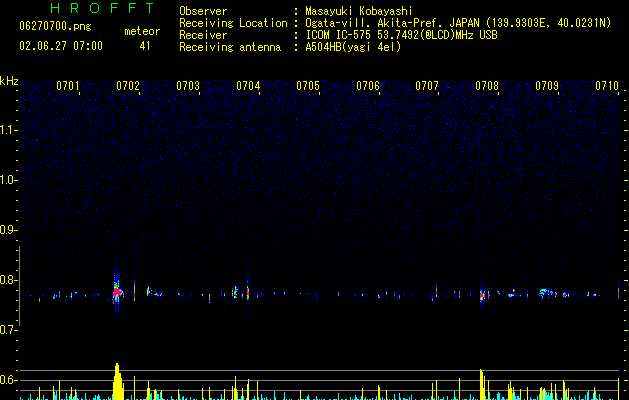Click the 1.1 frequency axis label
Viewport: 629px width, 400px height.
(8, 130)
